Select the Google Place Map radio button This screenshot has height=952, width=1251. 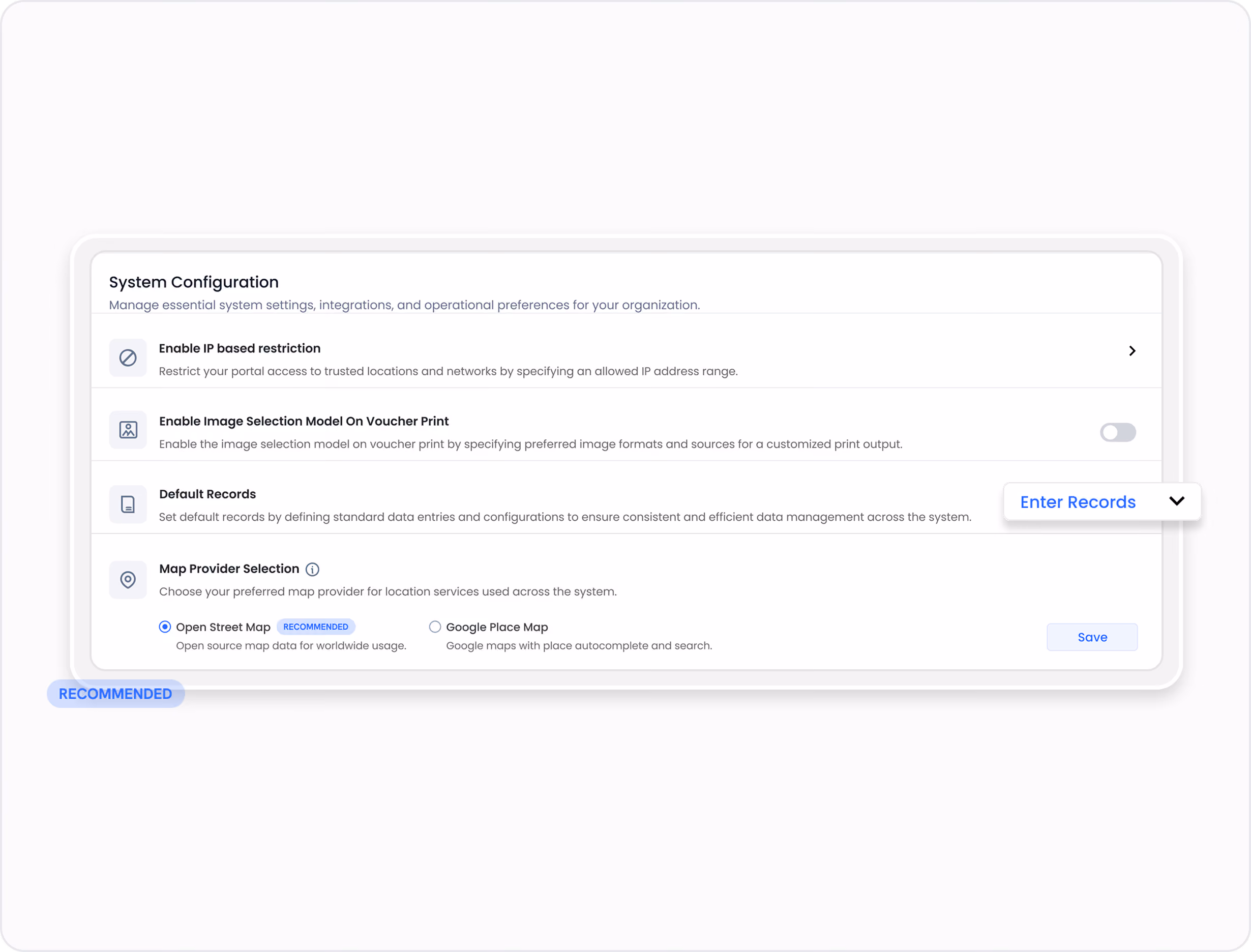coord(435,627)
